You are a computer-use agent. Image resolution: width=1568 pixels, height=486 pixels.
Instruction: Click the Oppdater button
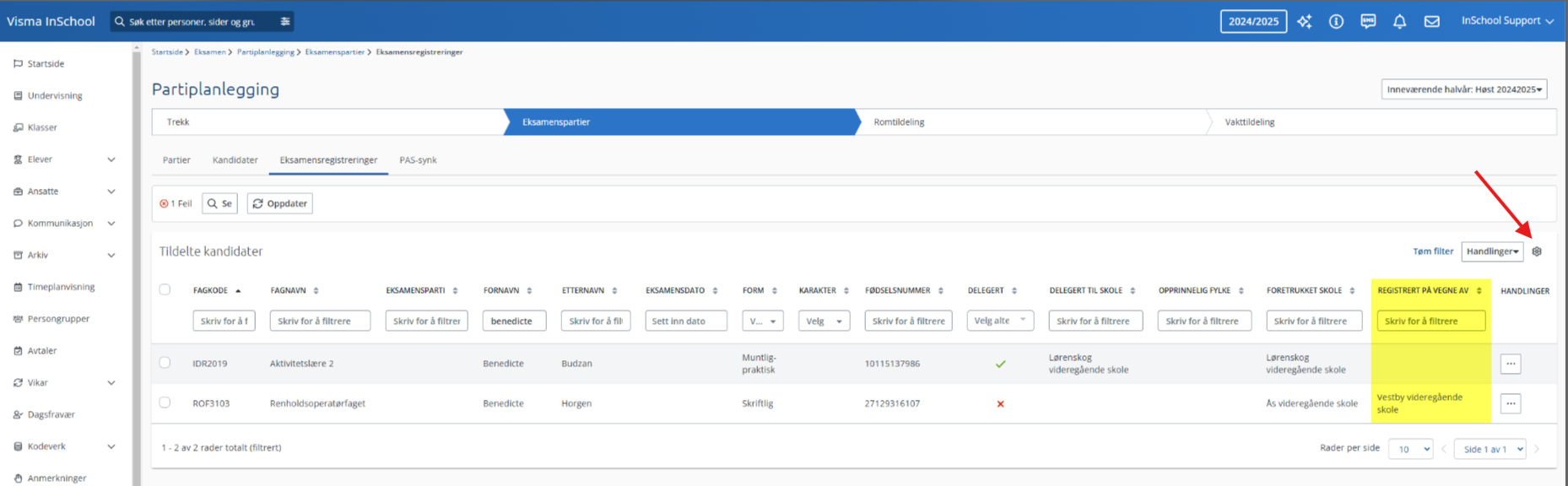(x=279, y=203)
